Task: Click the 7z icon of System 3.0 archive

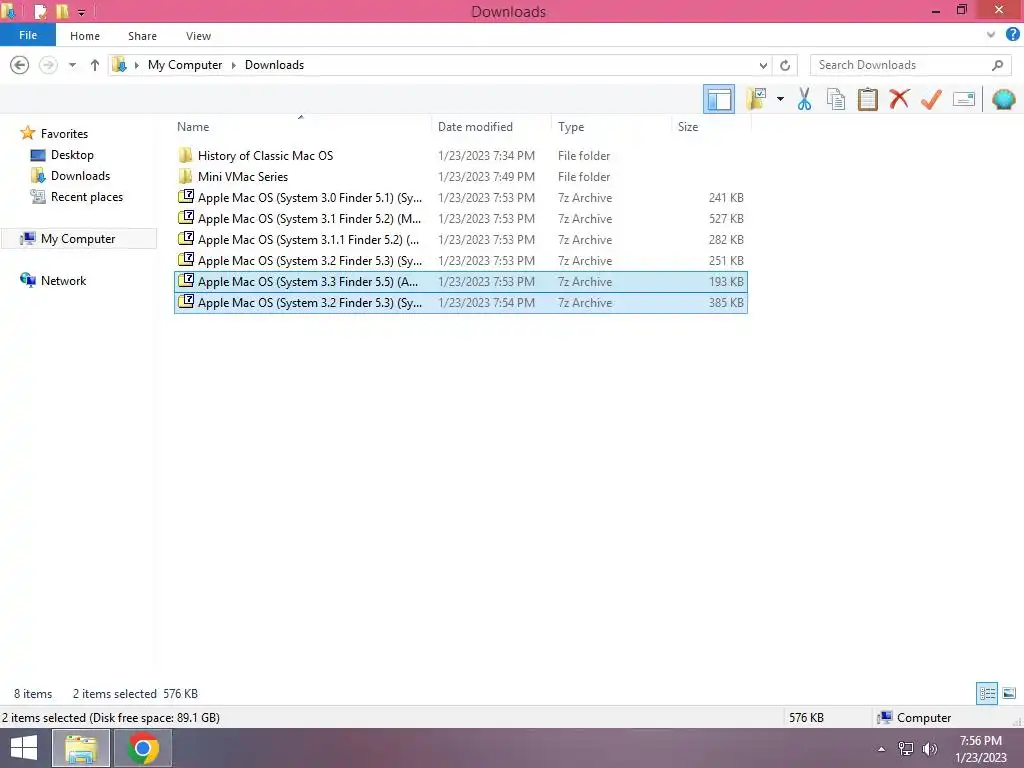Action: (x=186, y=196)
